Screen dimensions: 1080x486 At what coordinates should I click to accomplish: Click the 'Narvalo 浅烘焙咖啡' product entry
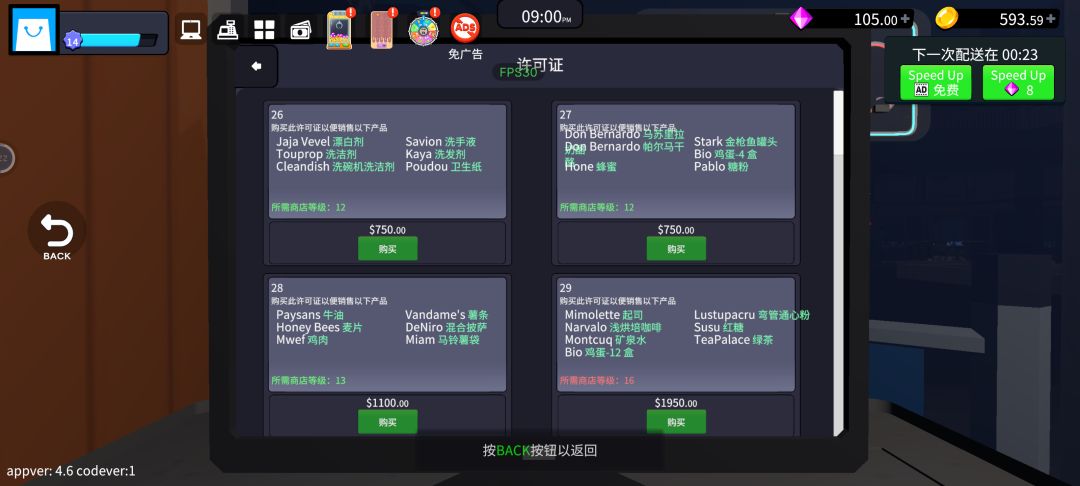click(x=613, y=328)
